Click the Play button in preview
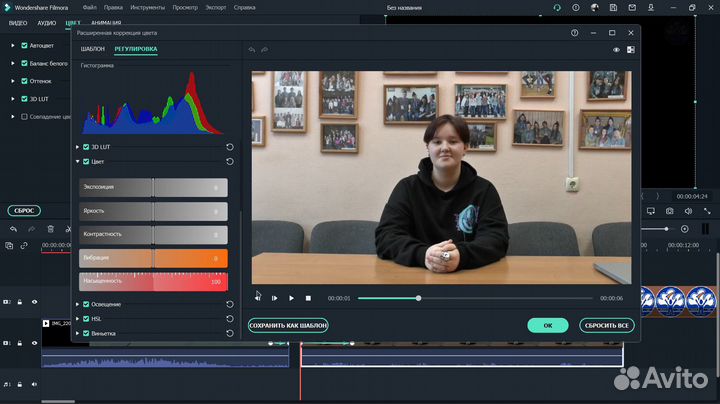 pos(291,298)
